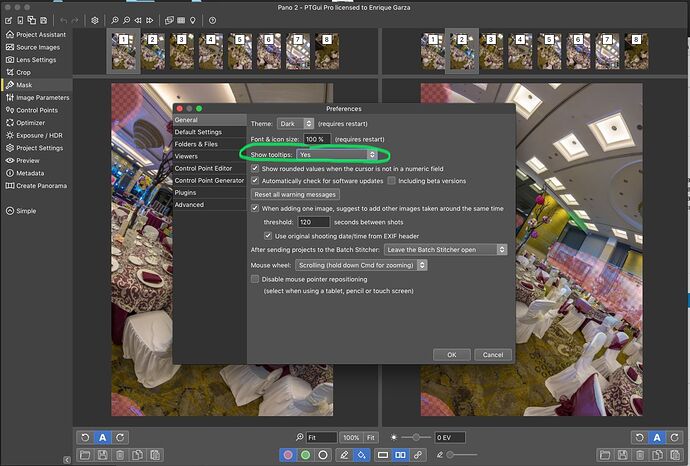Screen dimensions: 690x466
Task: Click Reset all warning messages button
Action: [x=295, y=194]
